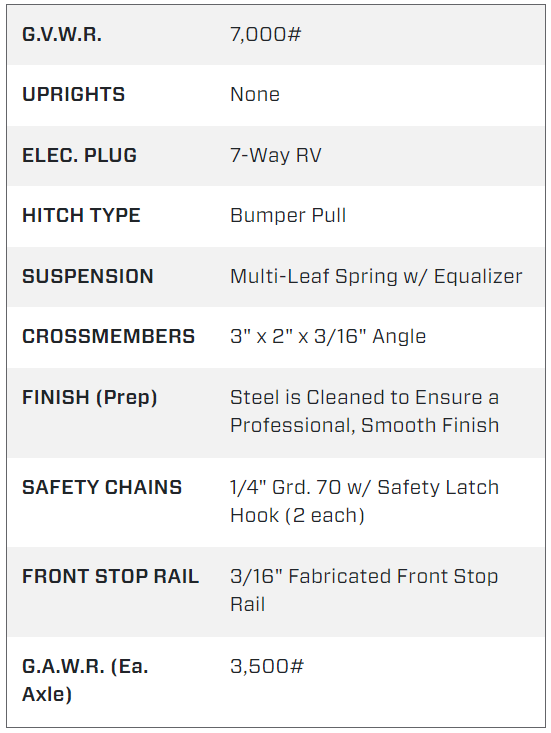Select the Steel is Cleaned description text
551x733 pixels.
[365, 411]
